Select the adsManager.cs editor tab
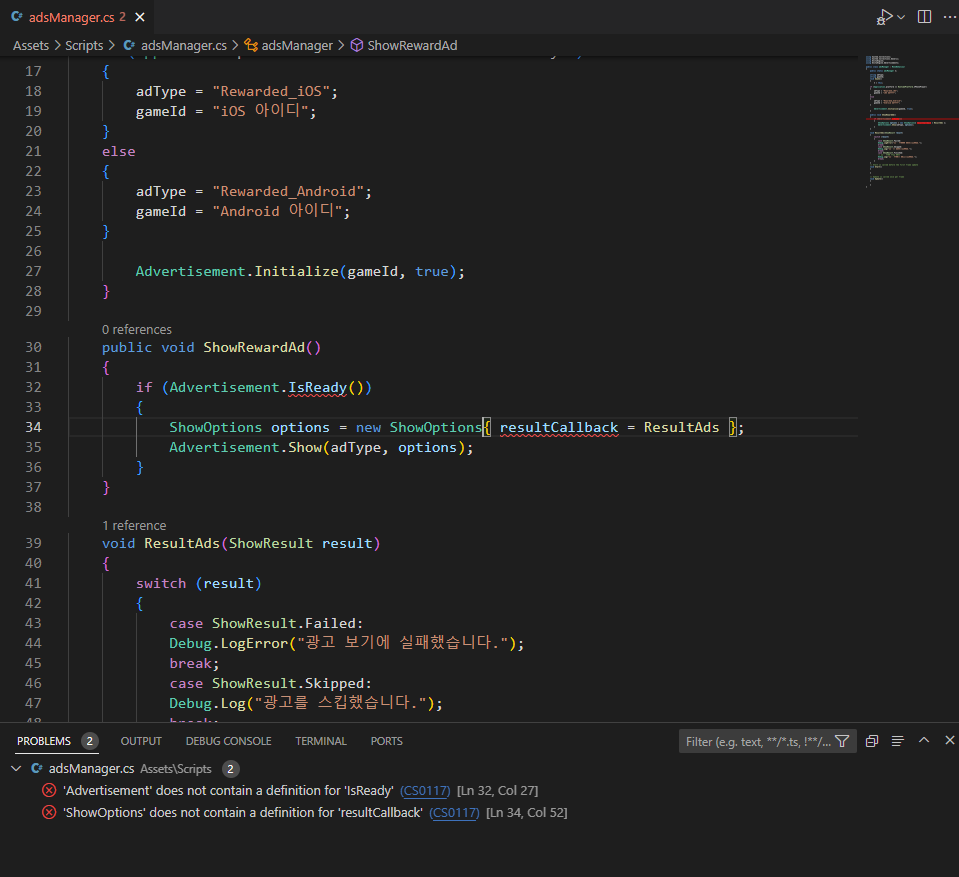The width and height of the screenshot is (959, 877). tap(76, 17)
